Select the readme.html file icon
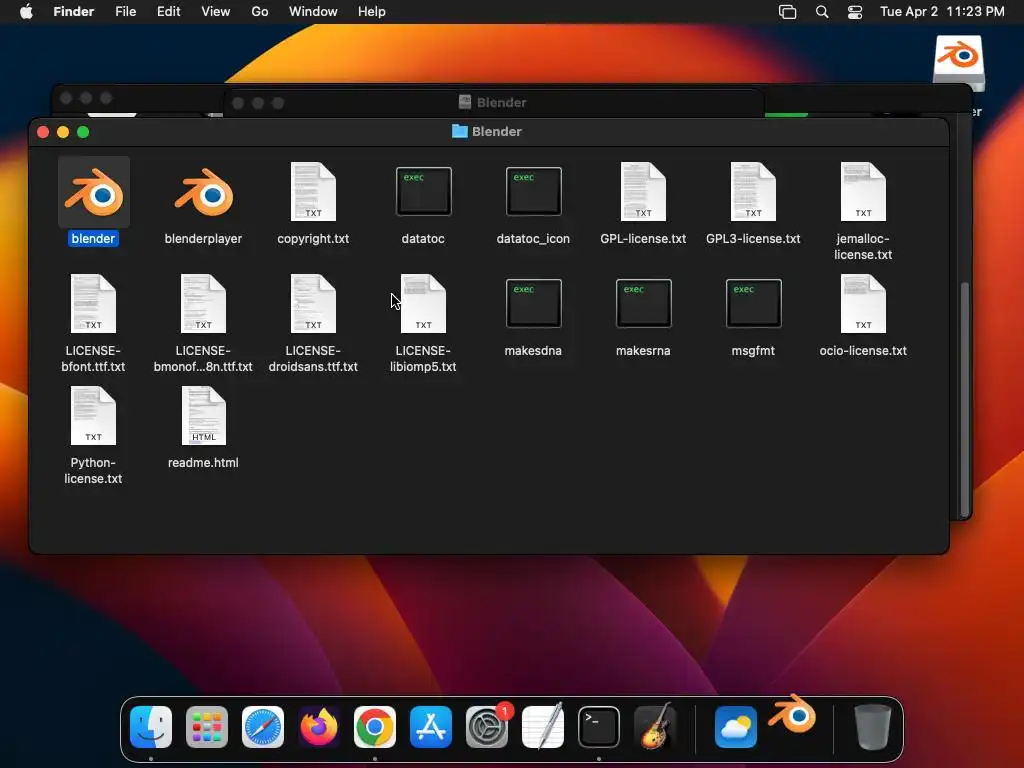 (203, 416)
